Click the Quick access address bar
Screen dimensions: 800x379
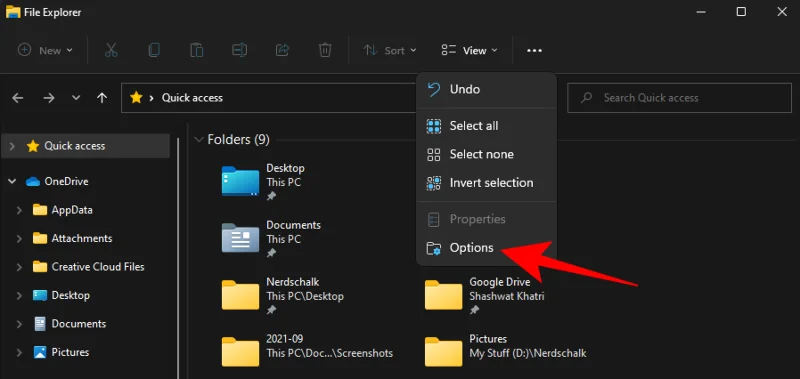269,98
